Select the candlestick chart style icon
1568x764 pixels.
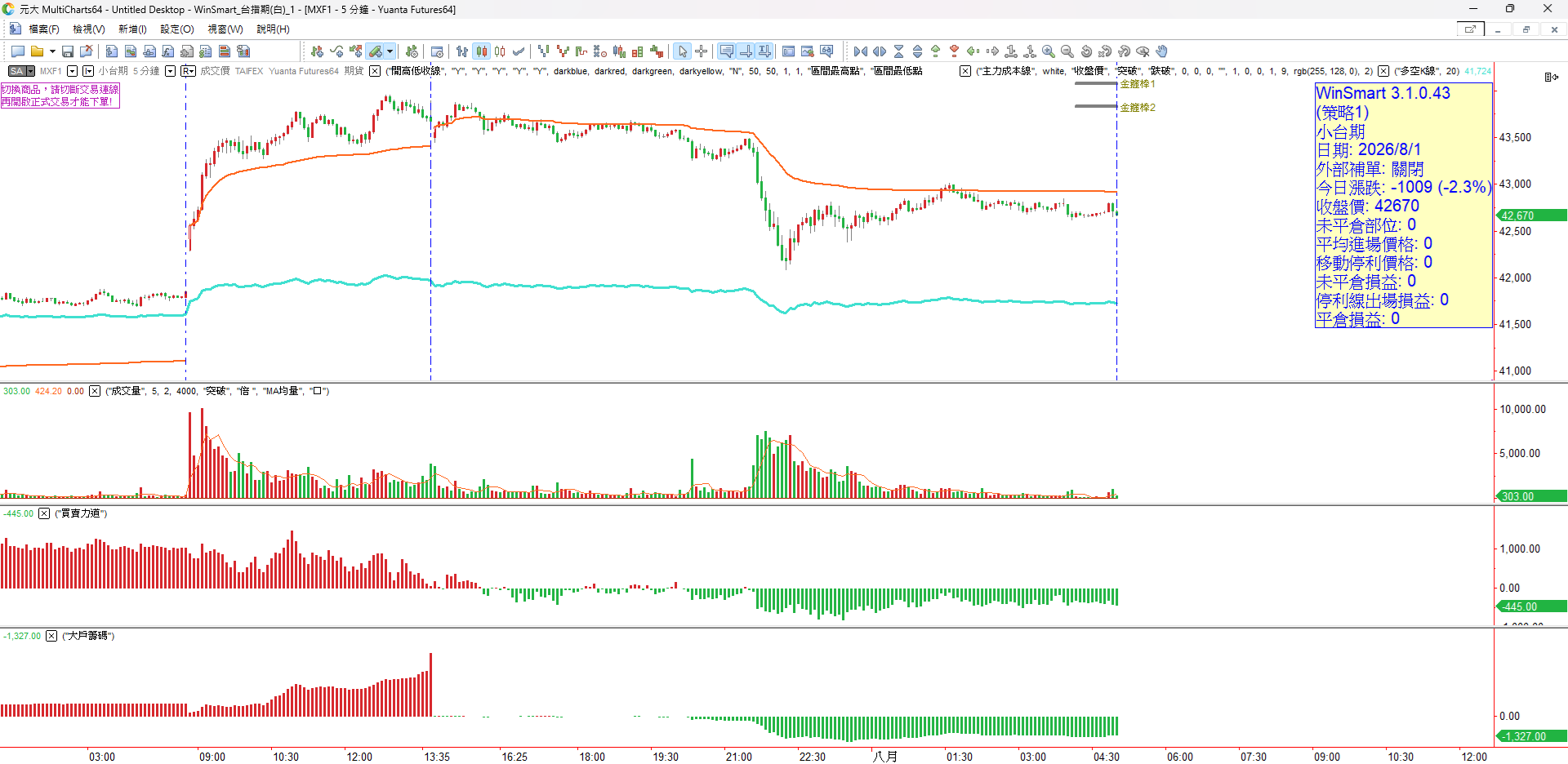click(482, 51)
